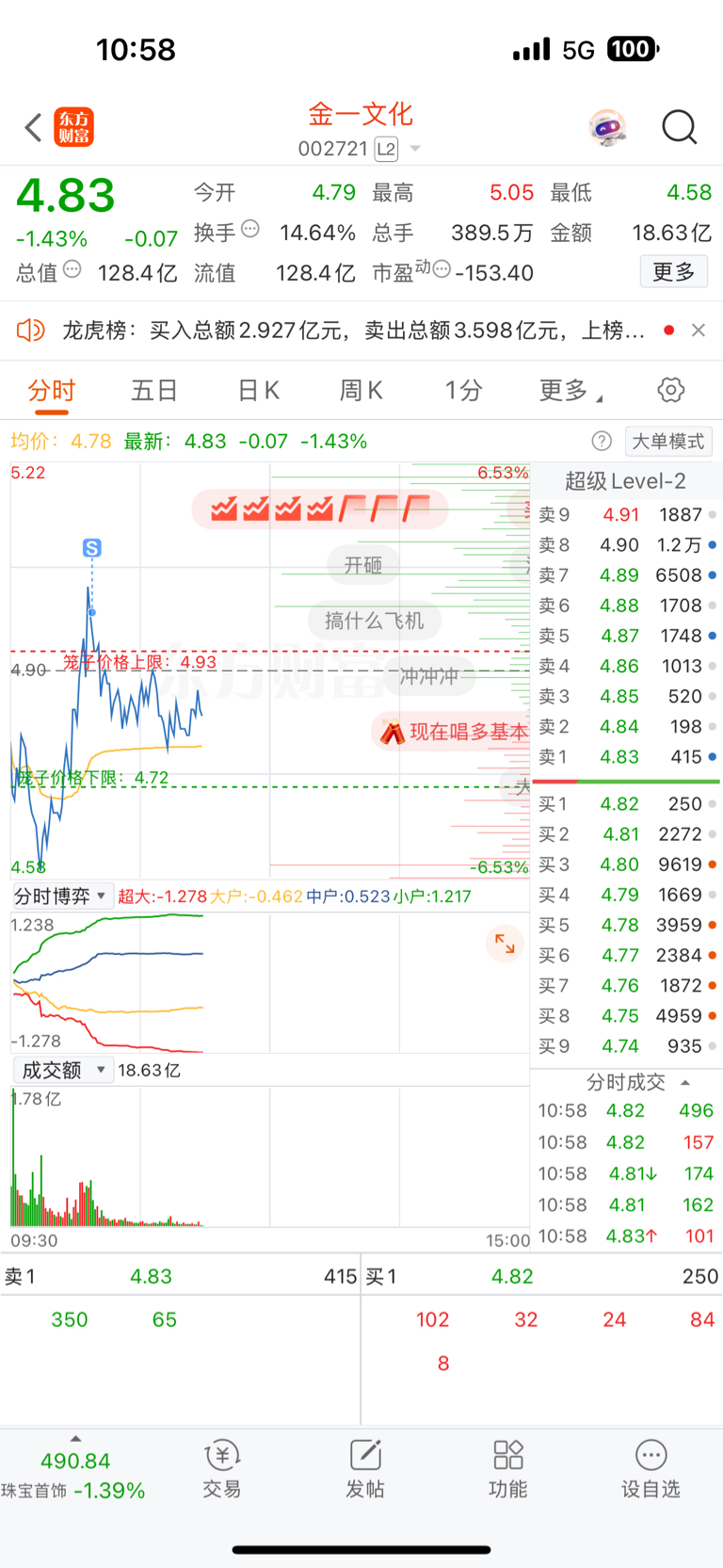The width and height of the screenshot is (723, 1568).
Task: Tap the 超级Level-2 header
Action: [x=625, y=481]
